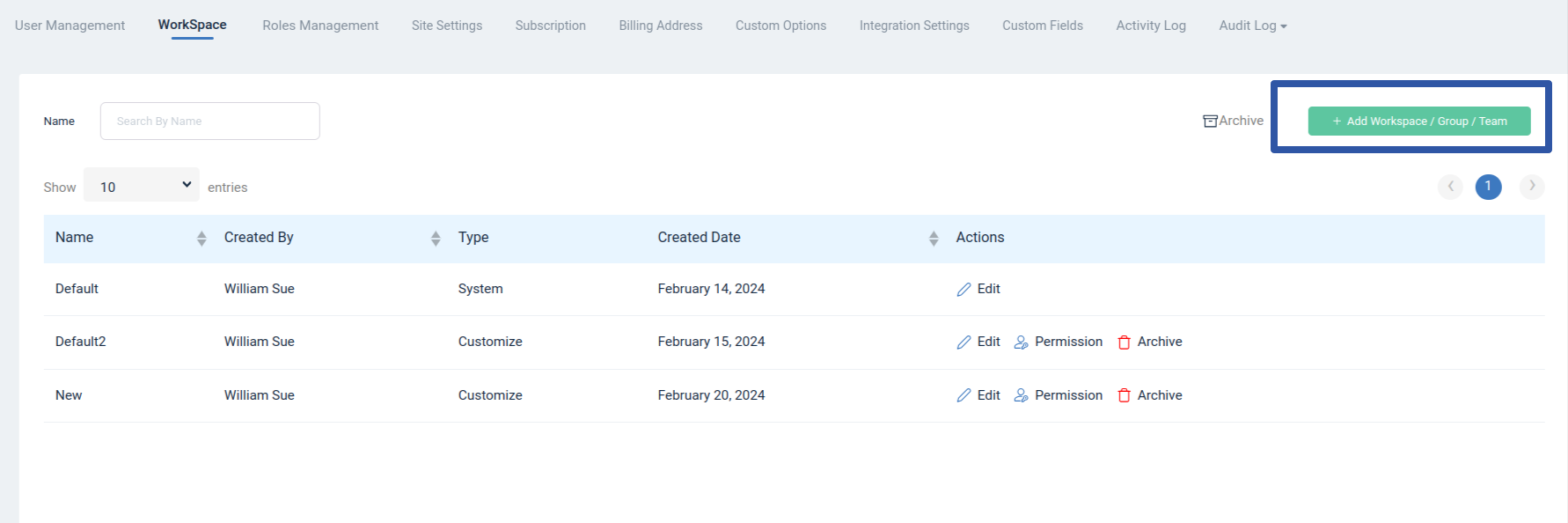1568x523 pixels.
Task: Edit the Default workspace link
Action: click(x=988, y=289)
